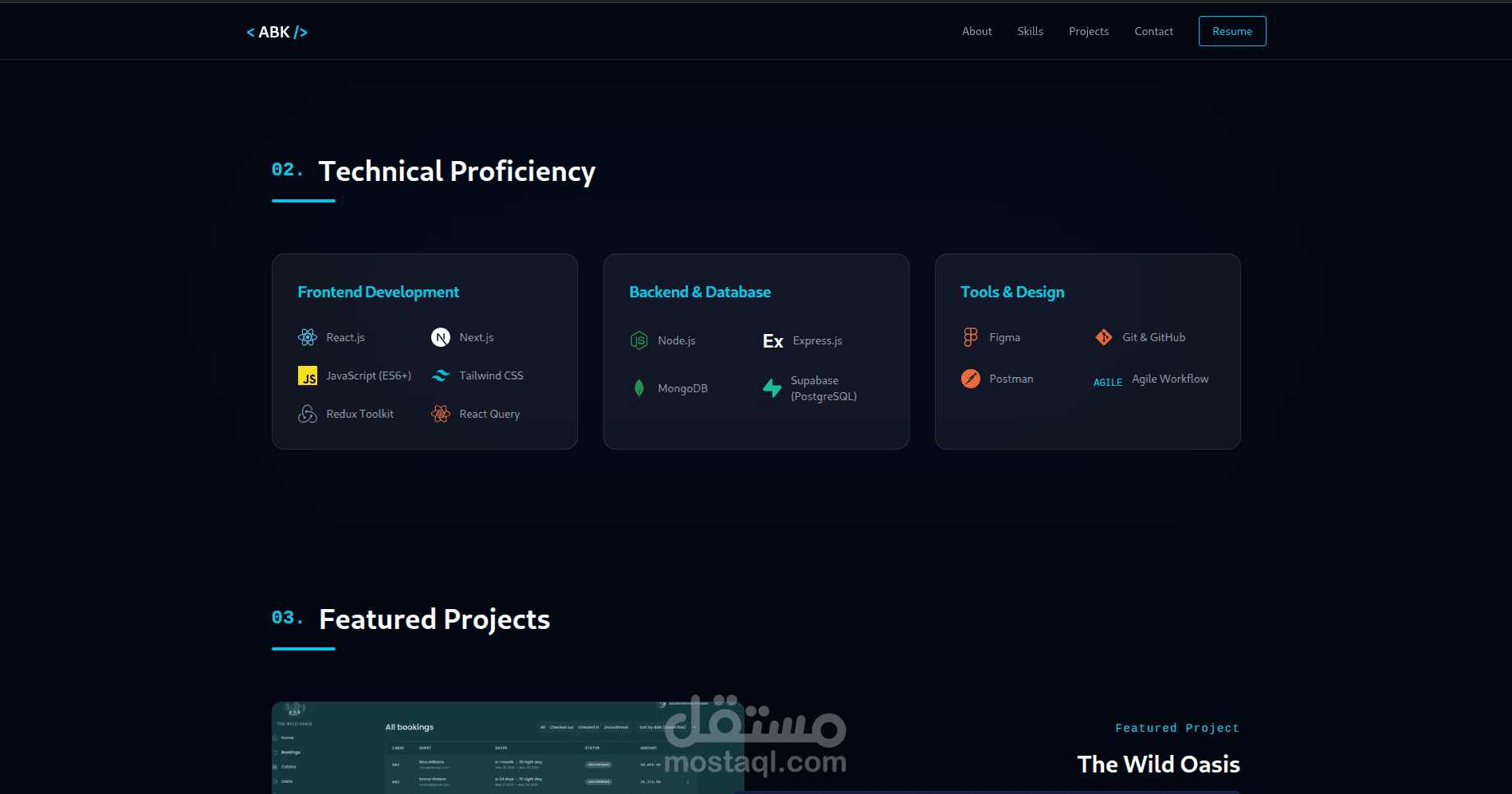Click the Resume button

[1232, 31]
